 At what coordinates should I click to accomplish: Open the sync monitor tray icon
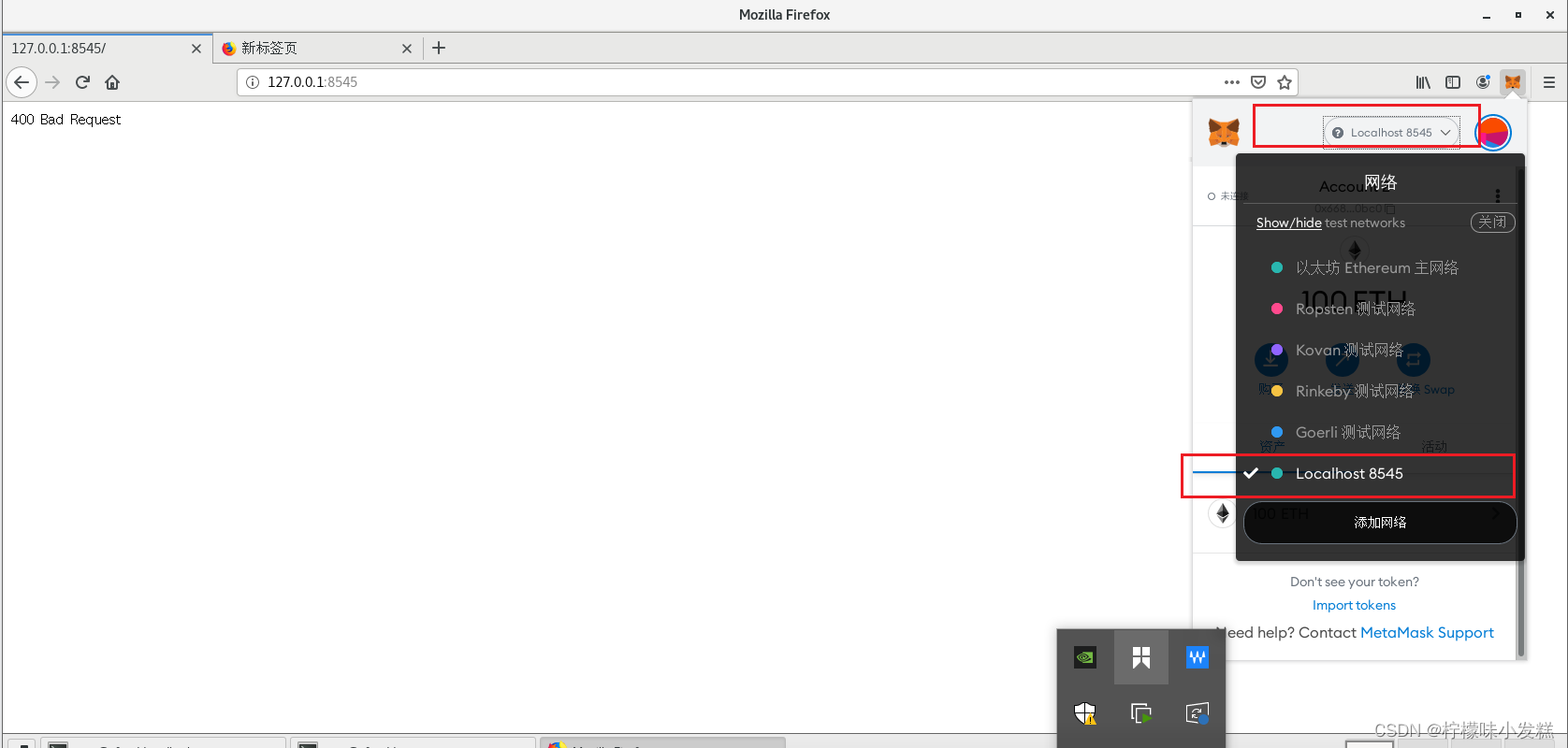[1198, 713]
